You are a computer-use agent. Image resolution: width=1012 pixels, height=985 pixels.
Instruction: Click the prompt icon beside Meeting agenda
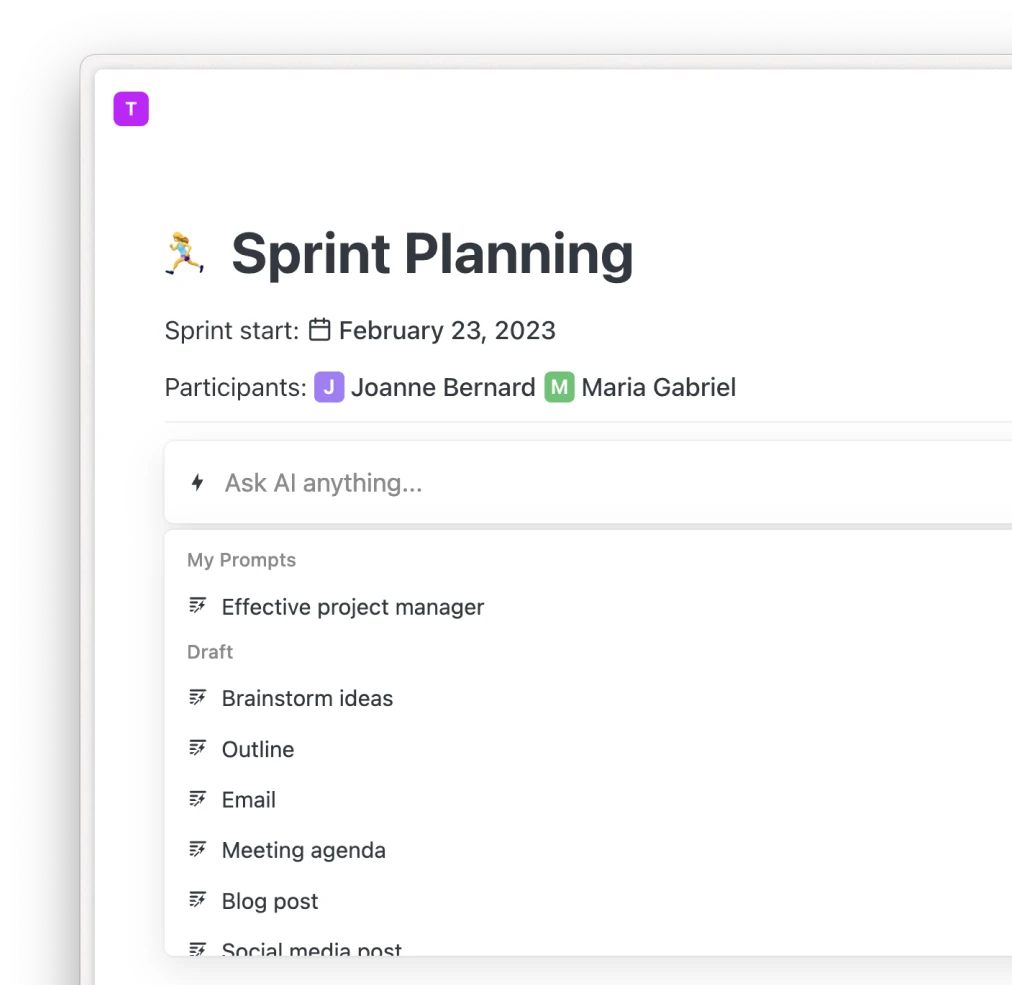(x=198, y=848)
